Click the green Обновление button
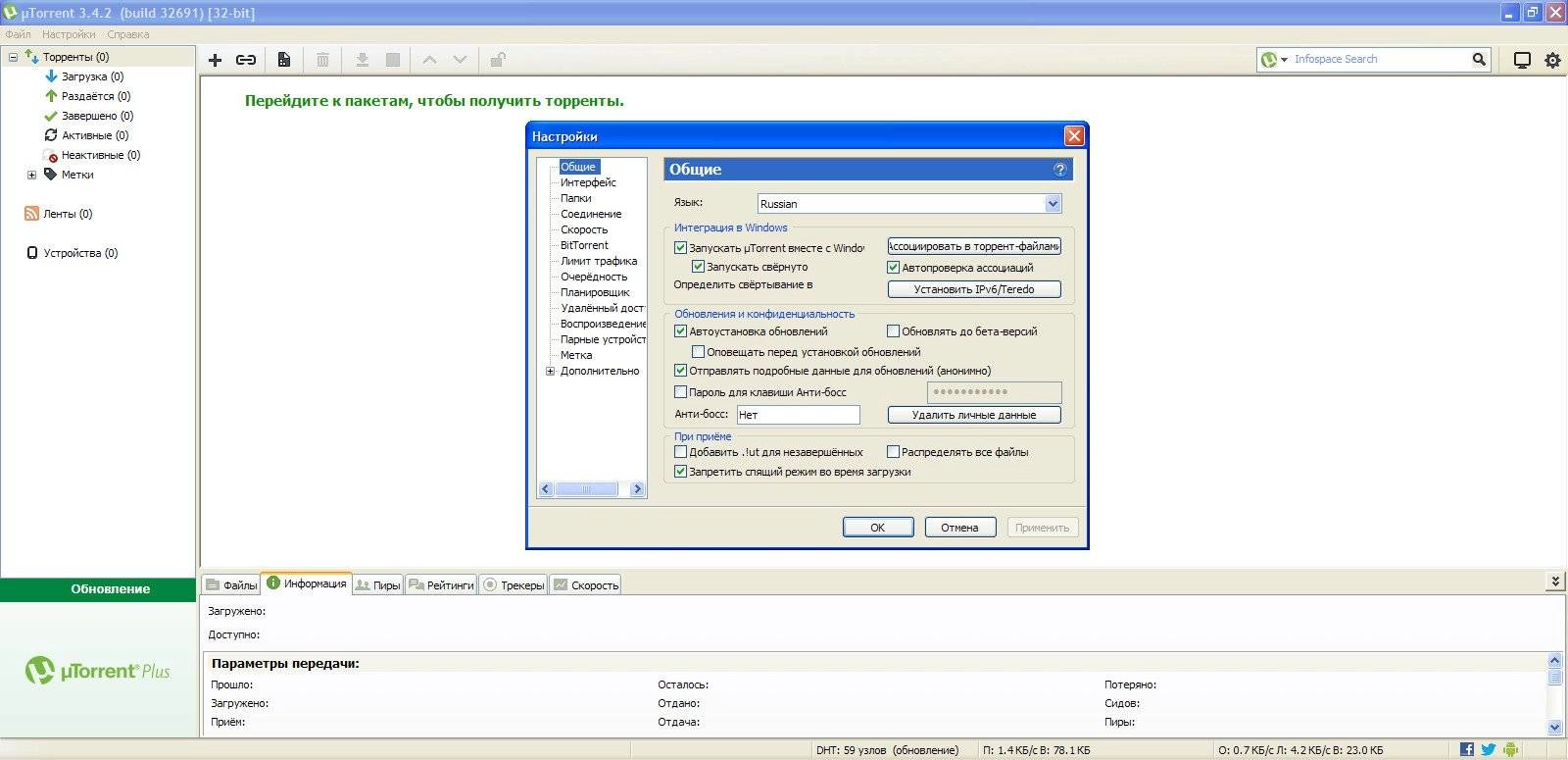1568x760 pixels. click(x=98, y=589)
